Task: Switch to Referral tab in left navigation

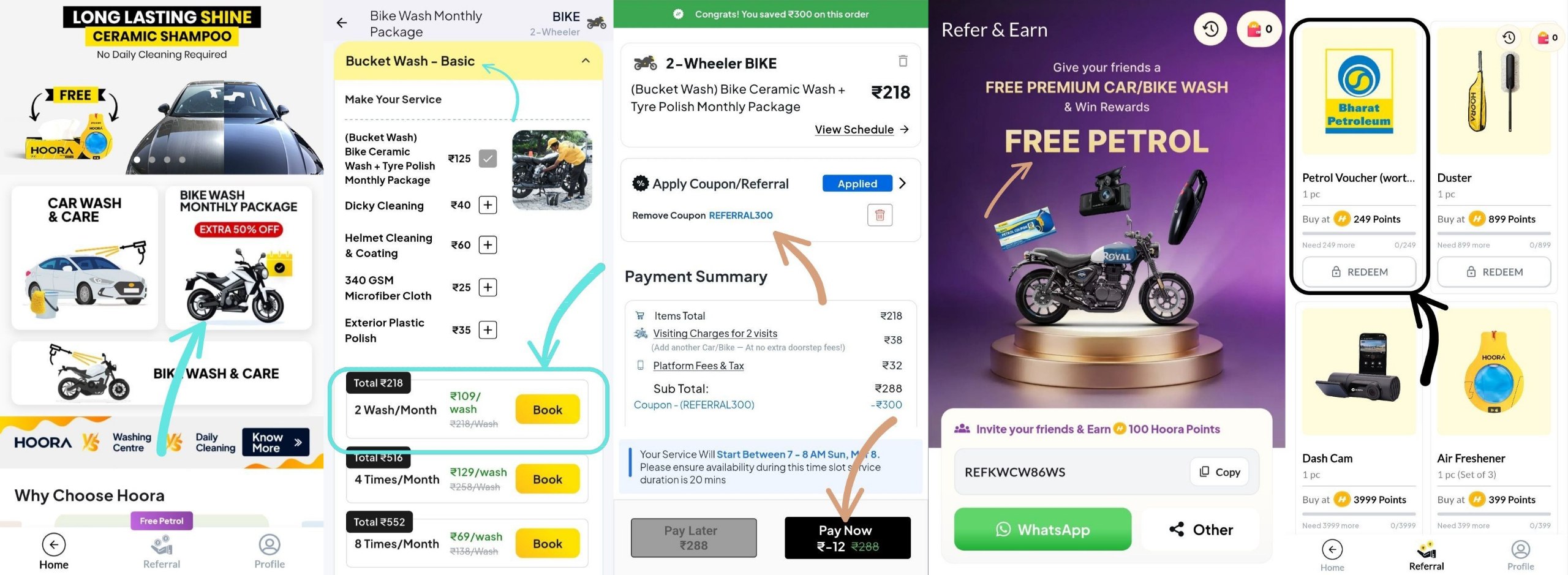Action: [162, 551]
